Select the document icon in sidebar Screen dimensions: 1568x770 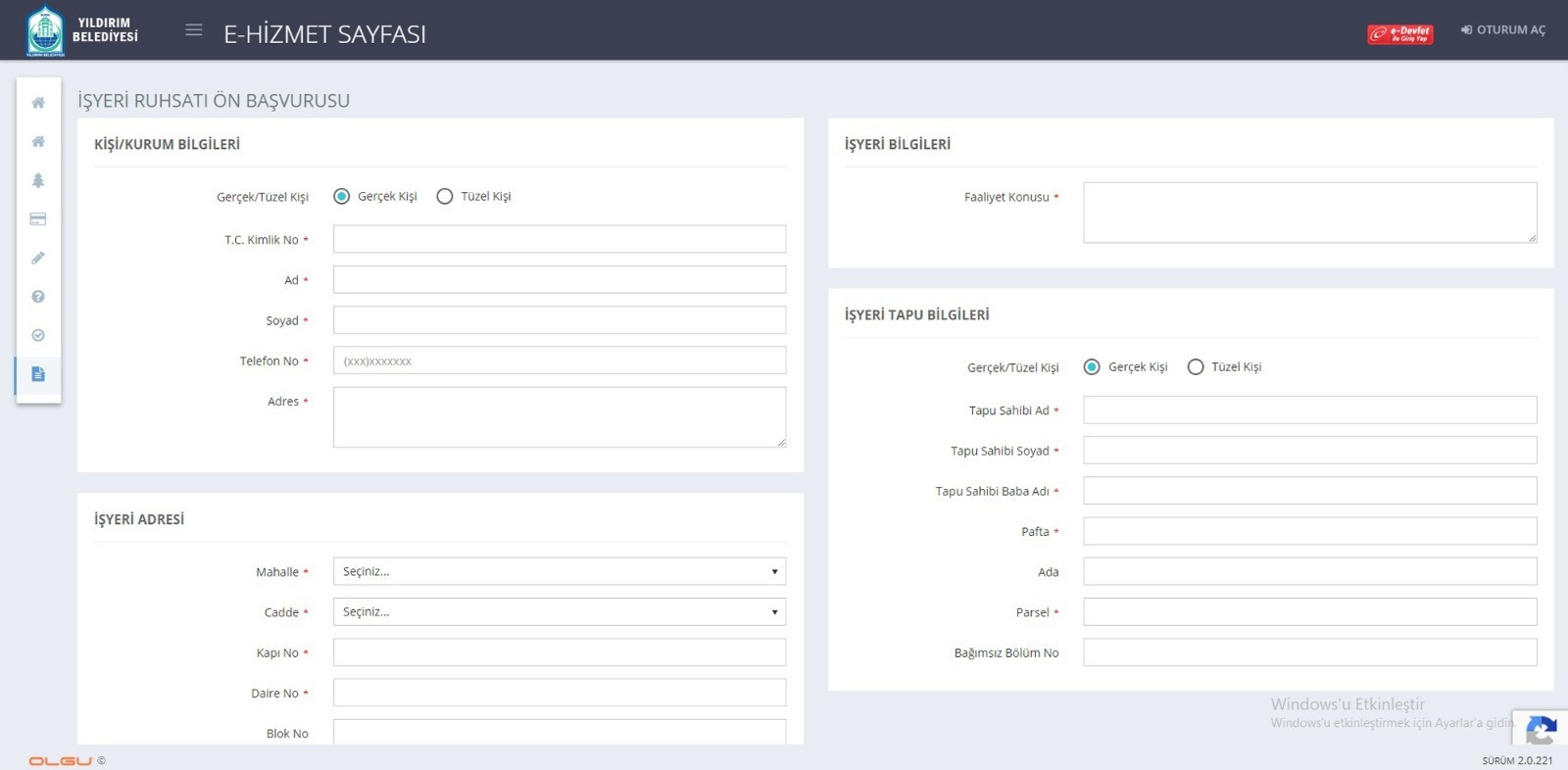pyautogui.click(x=38, y=374)
